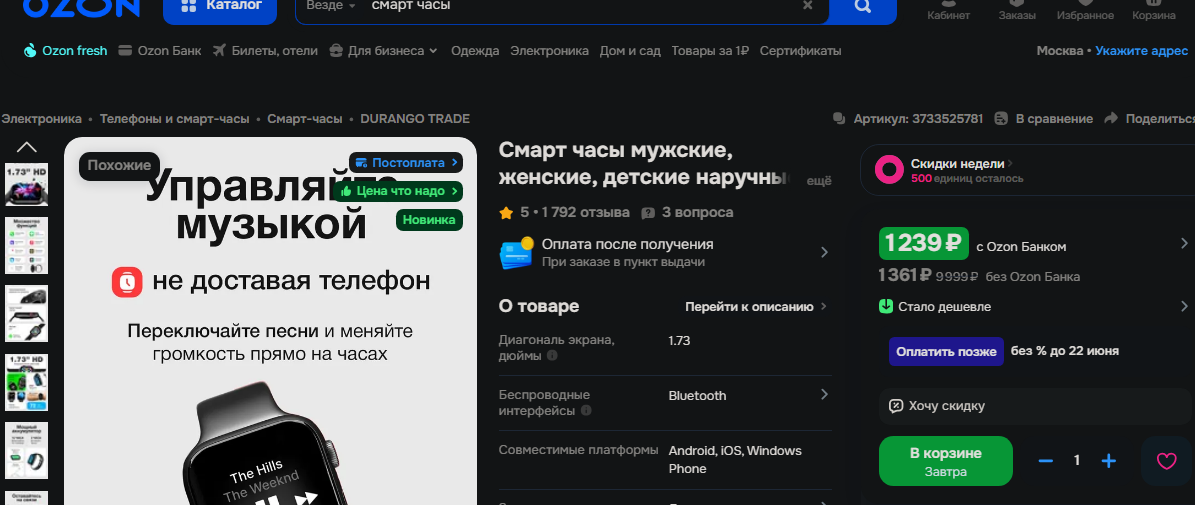Viewport: 1195px width, 505px height.
Task: Go to Ozon fresh
Action: click(x=66, y=51)
